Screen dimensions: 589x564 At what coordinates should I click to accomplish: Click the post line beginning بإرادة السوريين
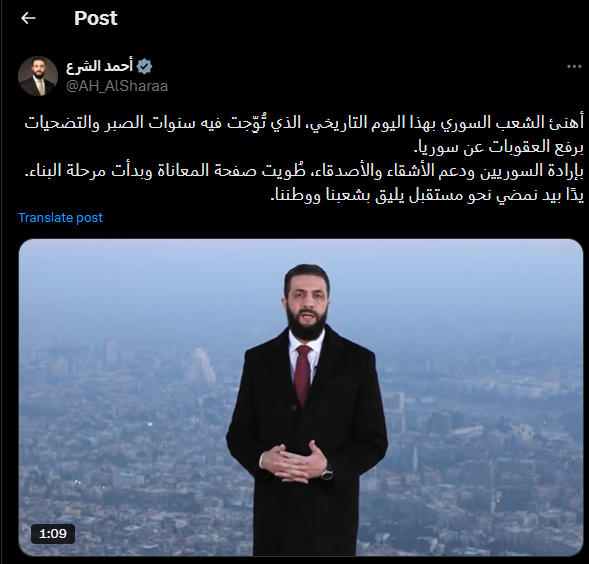coord(304,171)
